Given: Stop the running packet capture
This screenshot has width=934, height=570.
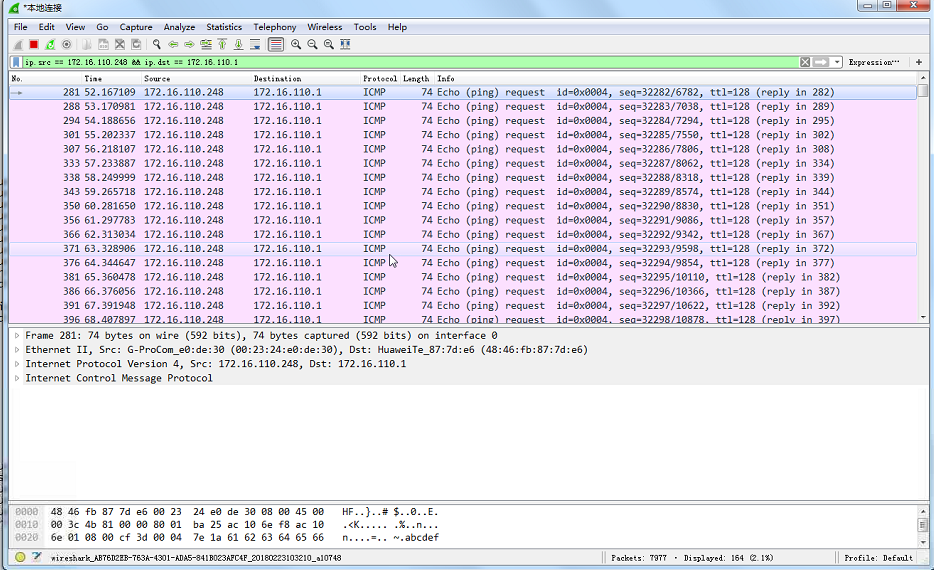Looking at the screenshot, I should [34, 44].
